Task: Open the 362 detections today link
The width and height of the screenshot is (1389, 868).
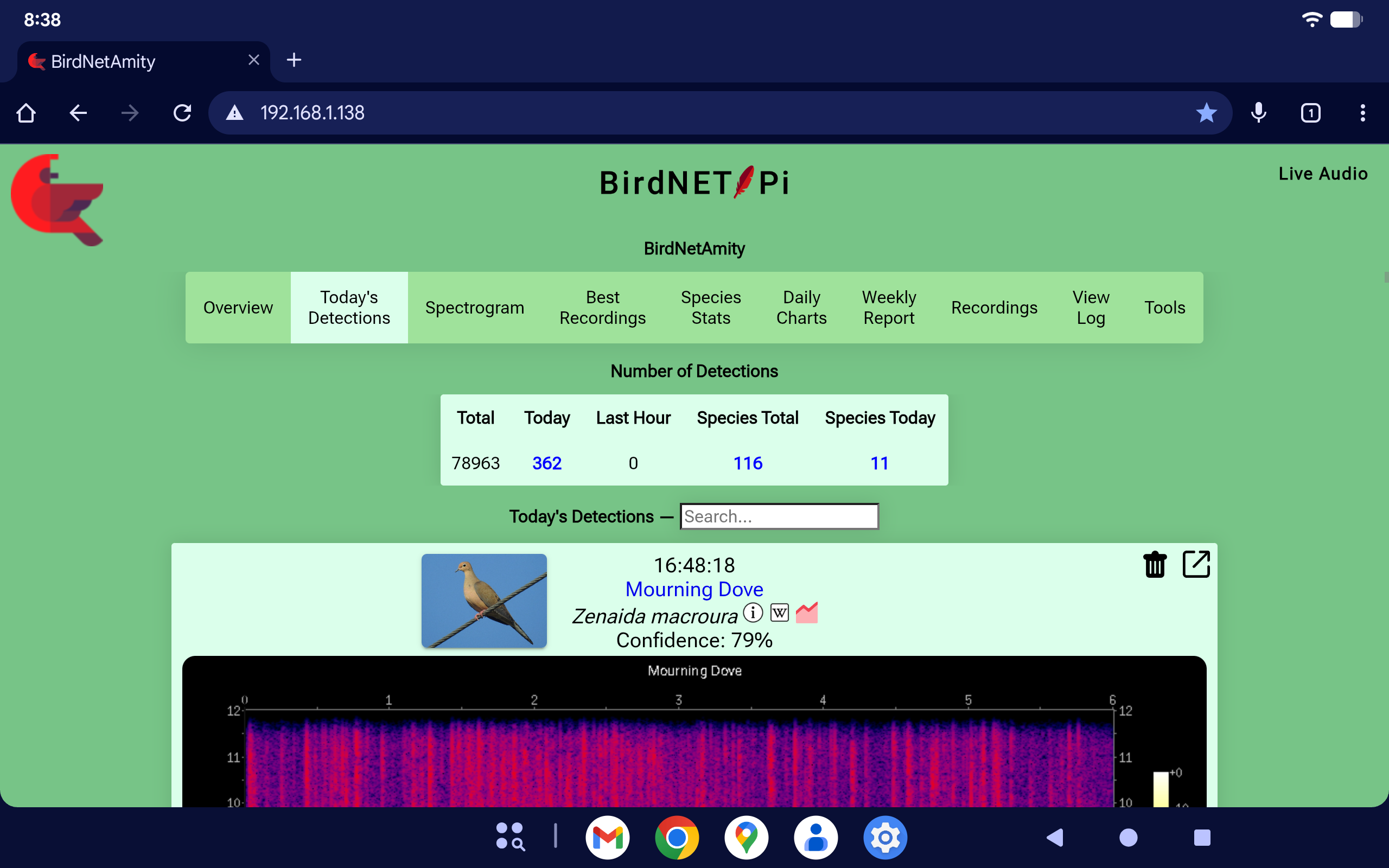Action: click(546, 463)
